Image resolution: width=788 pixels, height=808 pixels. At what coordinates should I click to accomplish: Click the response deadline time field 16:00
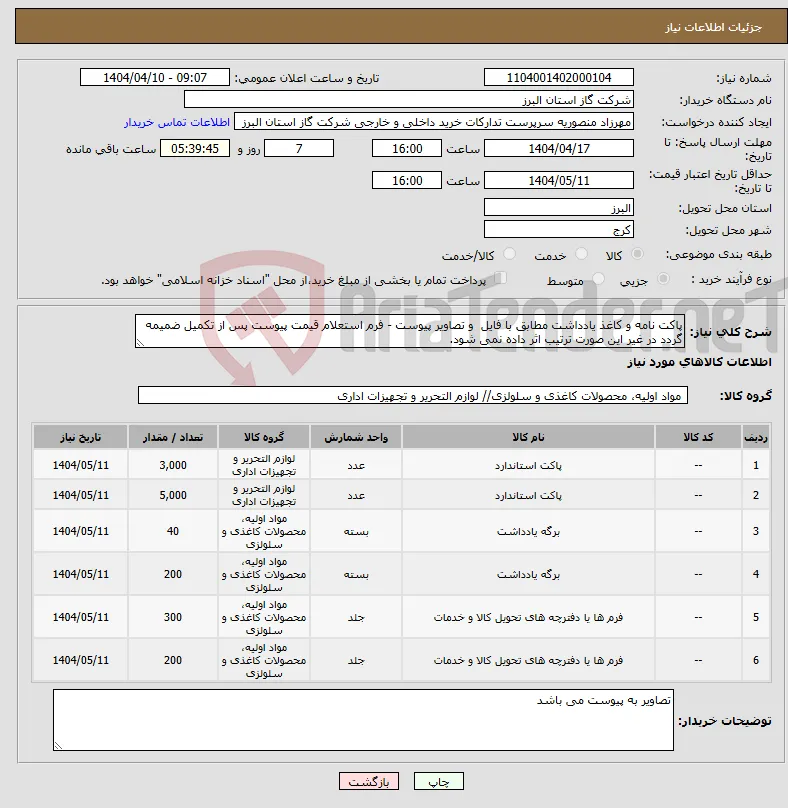pos(407,148)
